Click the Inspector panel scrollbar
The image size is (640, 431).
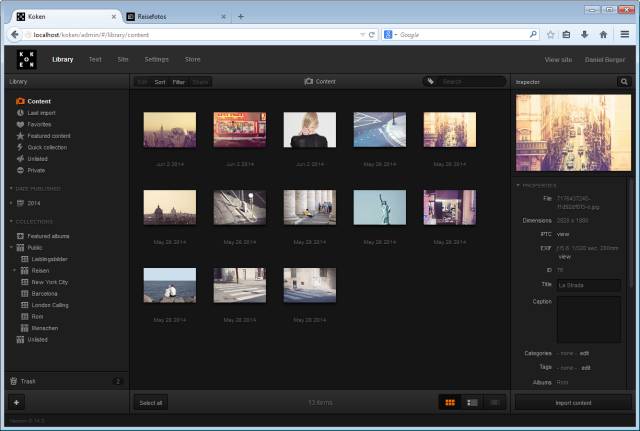pyautogui.click(x=631, y=233)
